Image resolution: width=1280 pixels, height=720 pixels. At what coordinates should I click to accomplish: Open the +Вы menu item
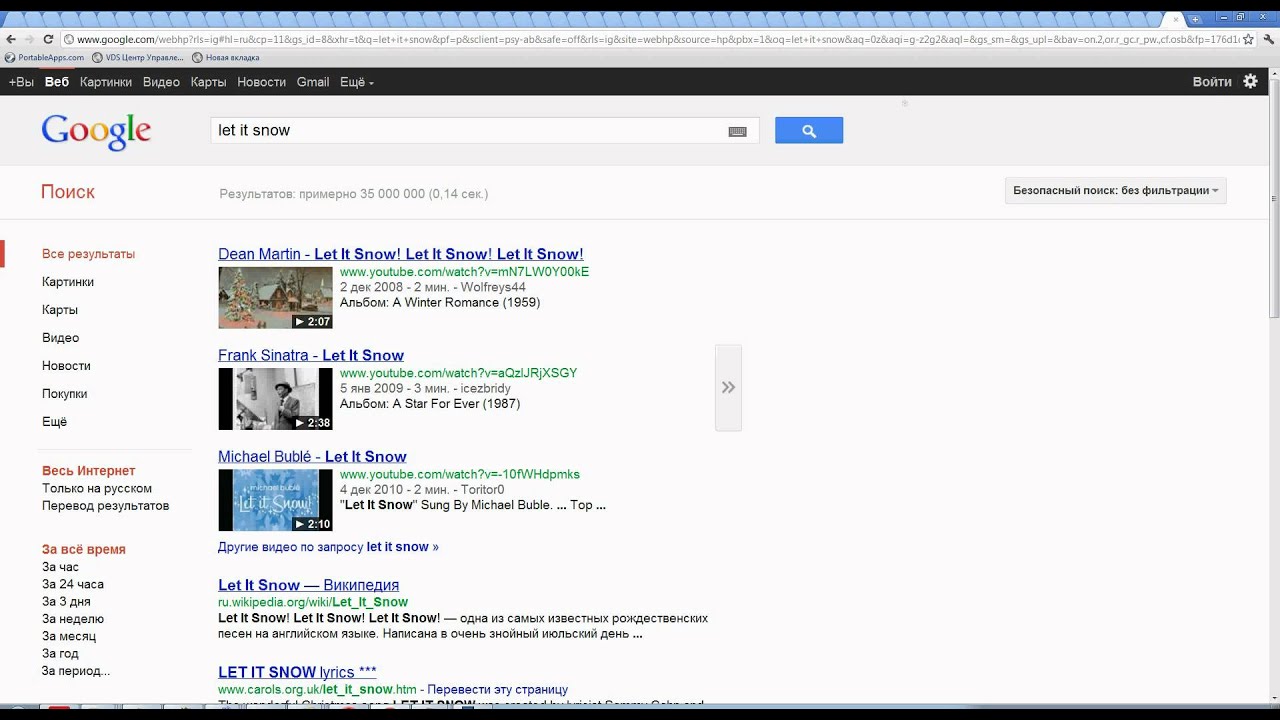[21, 82]
